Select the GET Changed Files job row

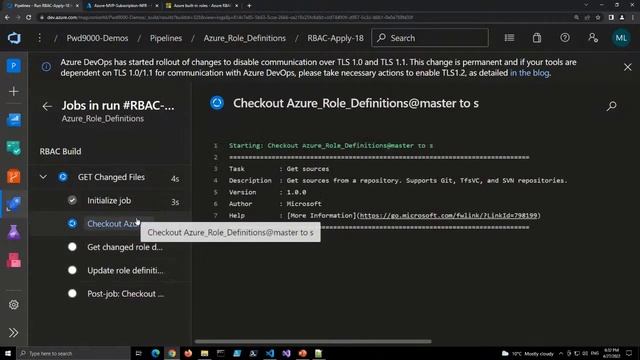click(x=110, y=177)
